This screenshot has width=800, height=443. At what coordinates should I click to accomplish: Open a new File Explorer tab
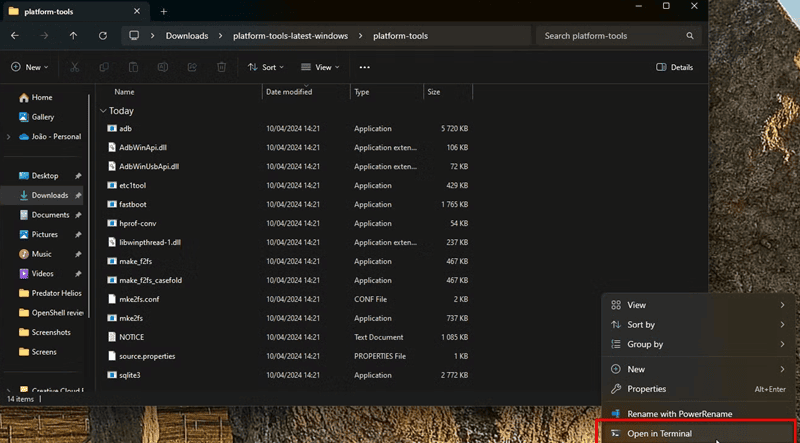(x=164, y=11)
